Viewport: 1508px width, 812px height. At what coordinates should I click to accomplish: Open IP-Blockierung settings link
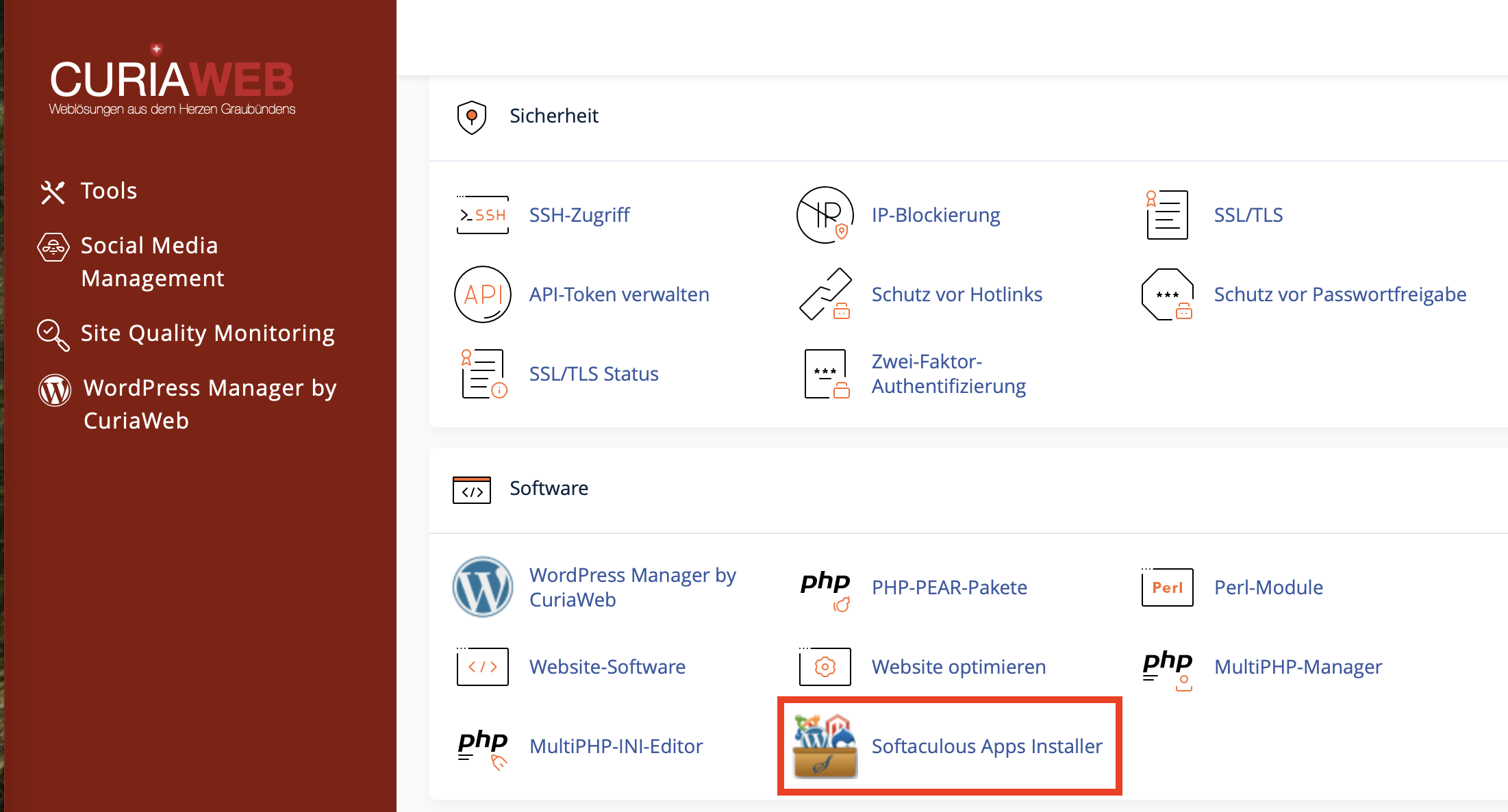[x=935, y=215]
